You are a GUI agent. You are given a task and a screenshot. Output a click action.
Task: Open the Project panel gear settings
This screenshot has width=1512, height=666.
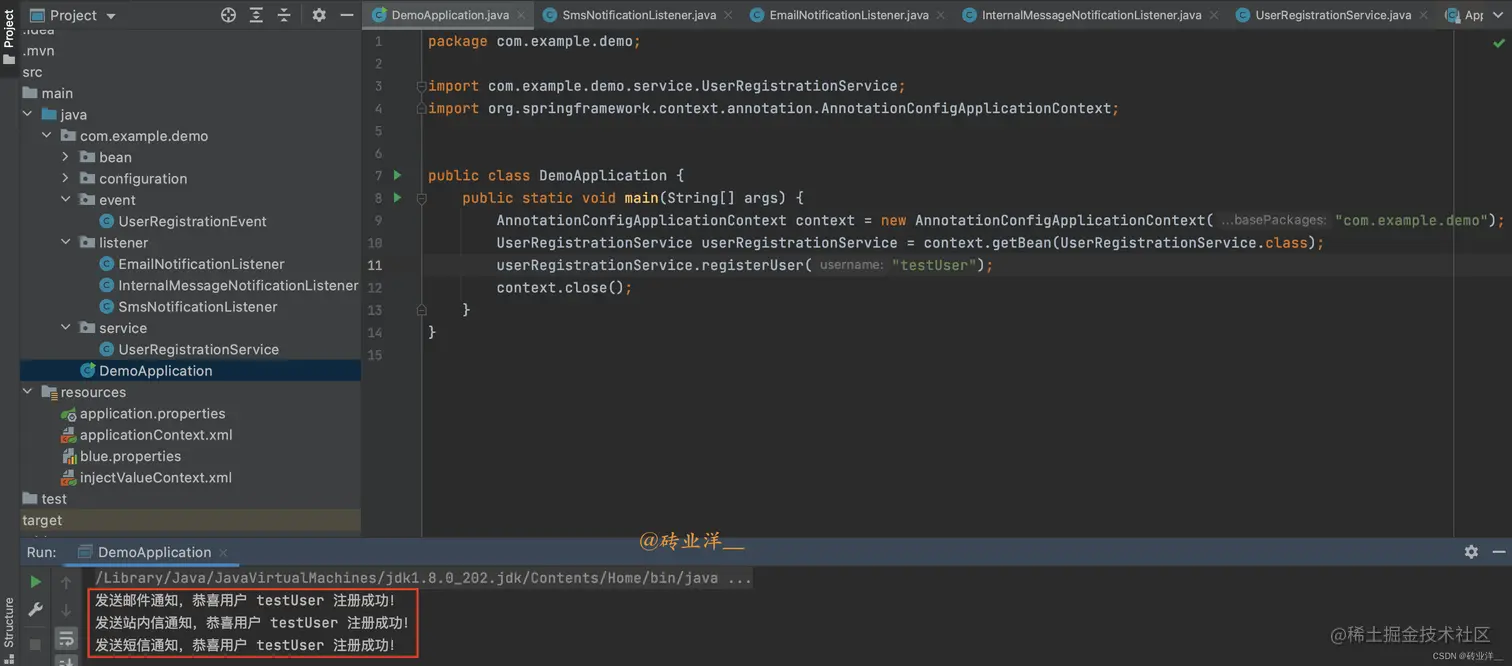point(319,15)
